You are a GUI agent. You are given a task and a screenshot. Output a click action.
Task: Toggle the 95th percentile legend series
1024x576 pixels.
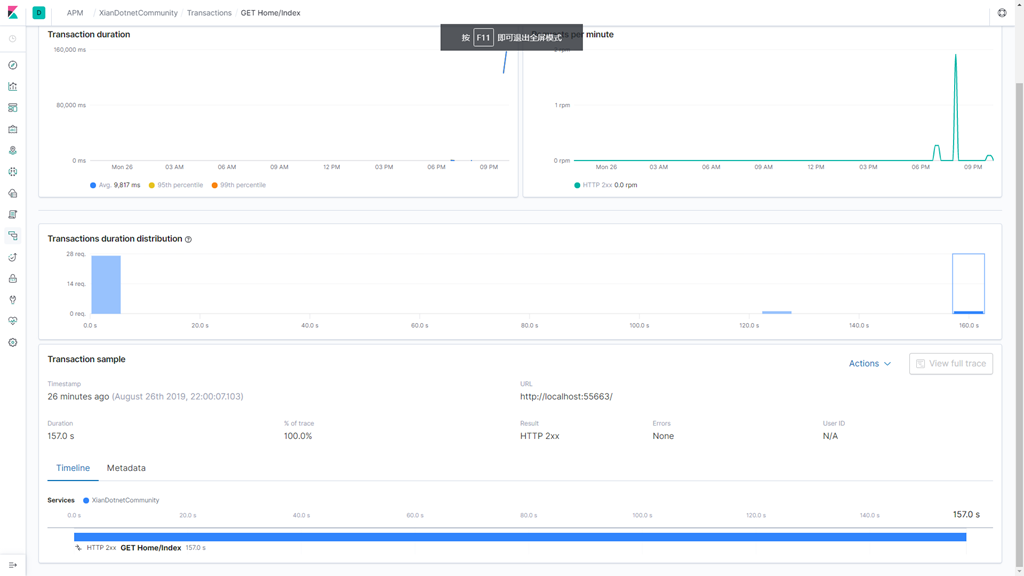pyautogui.click(x=176, y=185)
